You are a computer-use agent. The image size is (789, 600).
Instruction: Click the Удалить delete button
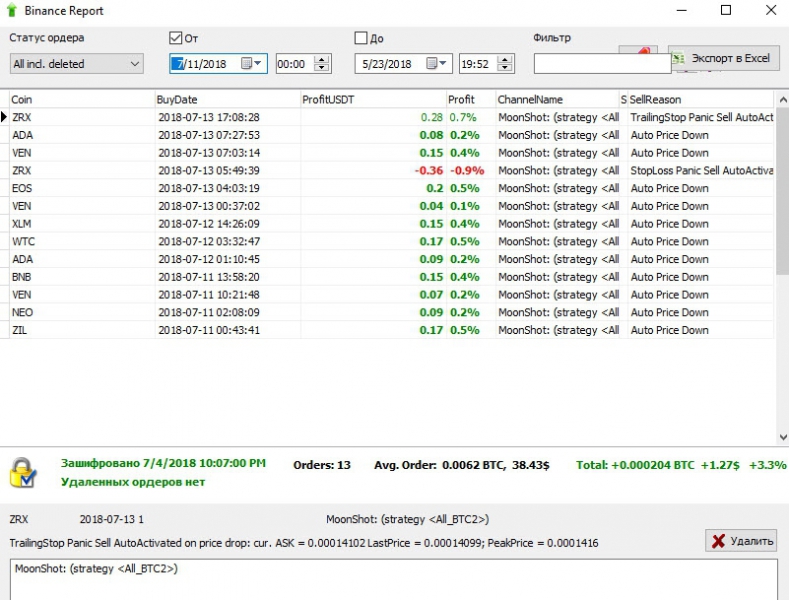tap(741, 541)
